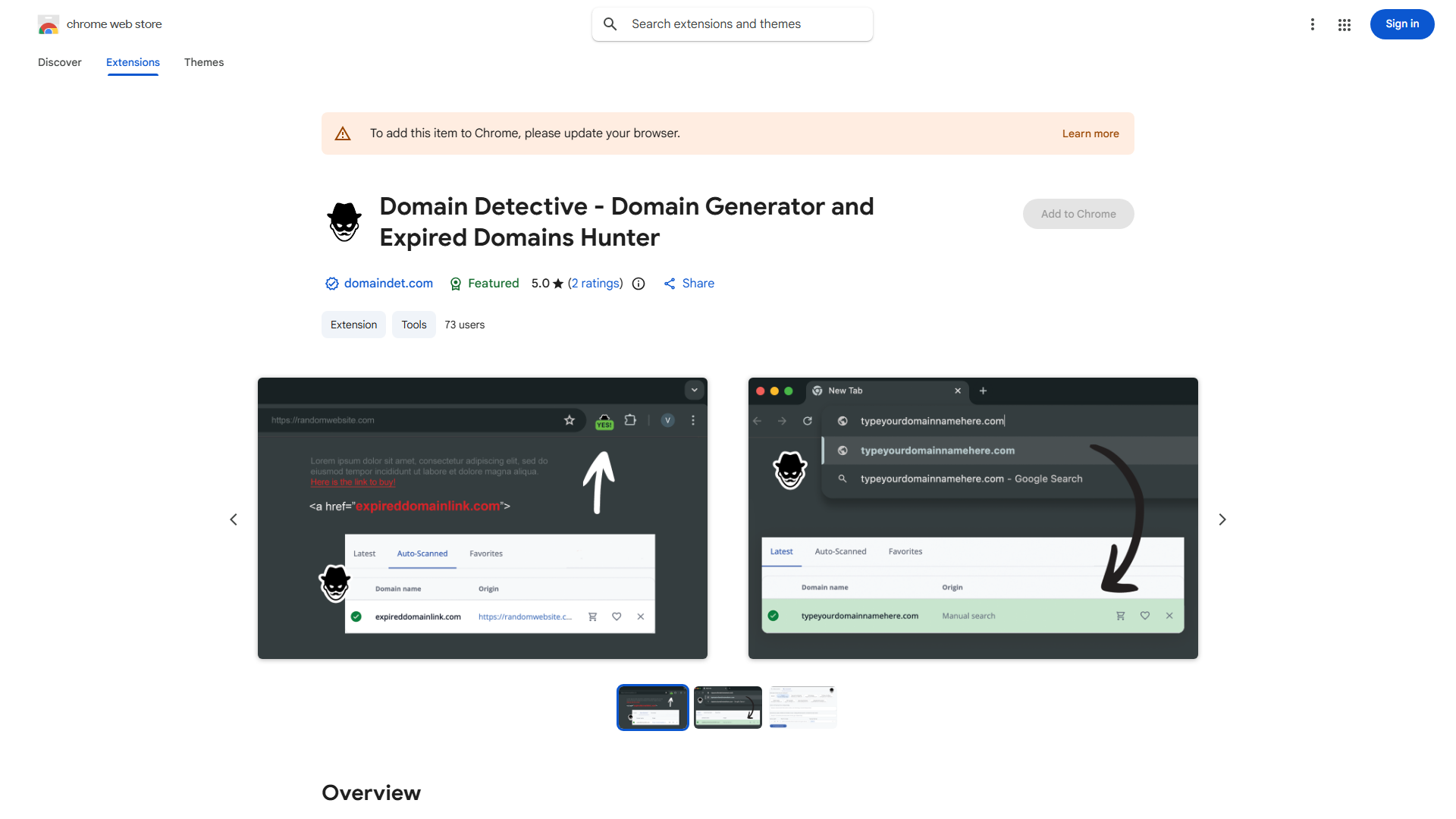1456x819 pixels.
Task: Open the more options three-dot menu
Action: point(1313,24)
